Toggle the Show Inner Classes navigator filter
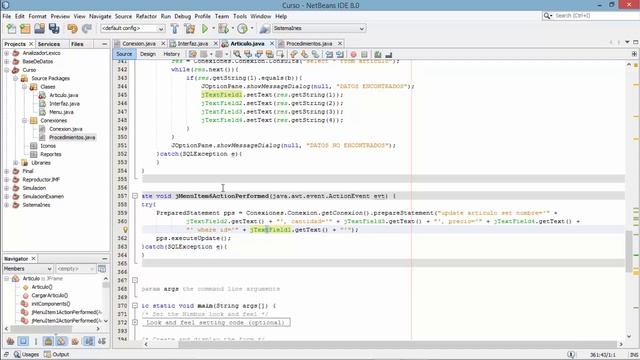 [x=61, y=341]
